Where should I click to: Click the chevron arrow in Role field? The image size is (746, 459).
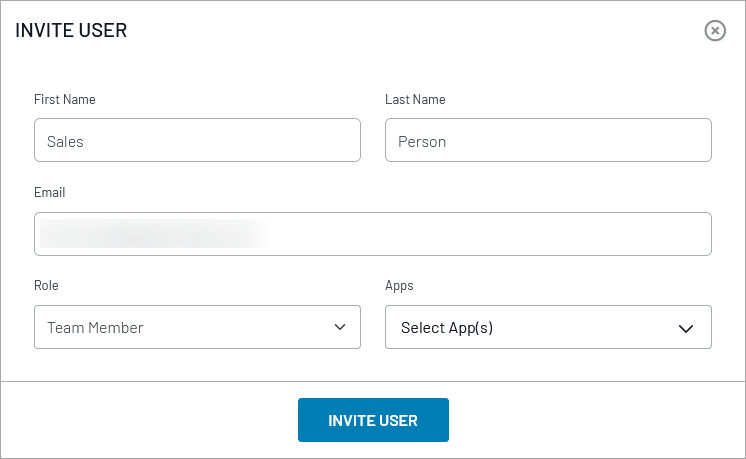(x=340, y=327)
